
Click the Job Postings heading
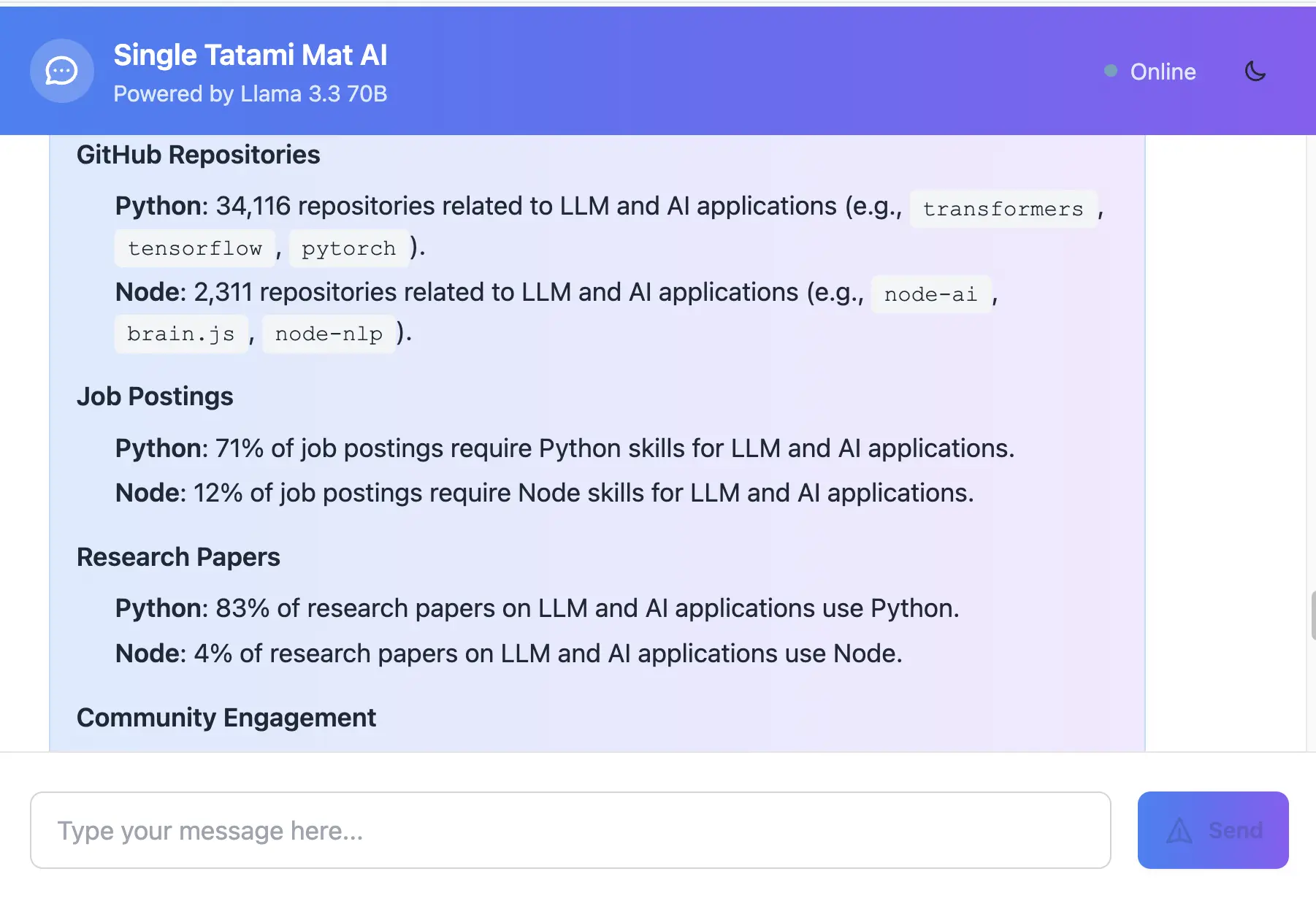click(x=155, y=396)
